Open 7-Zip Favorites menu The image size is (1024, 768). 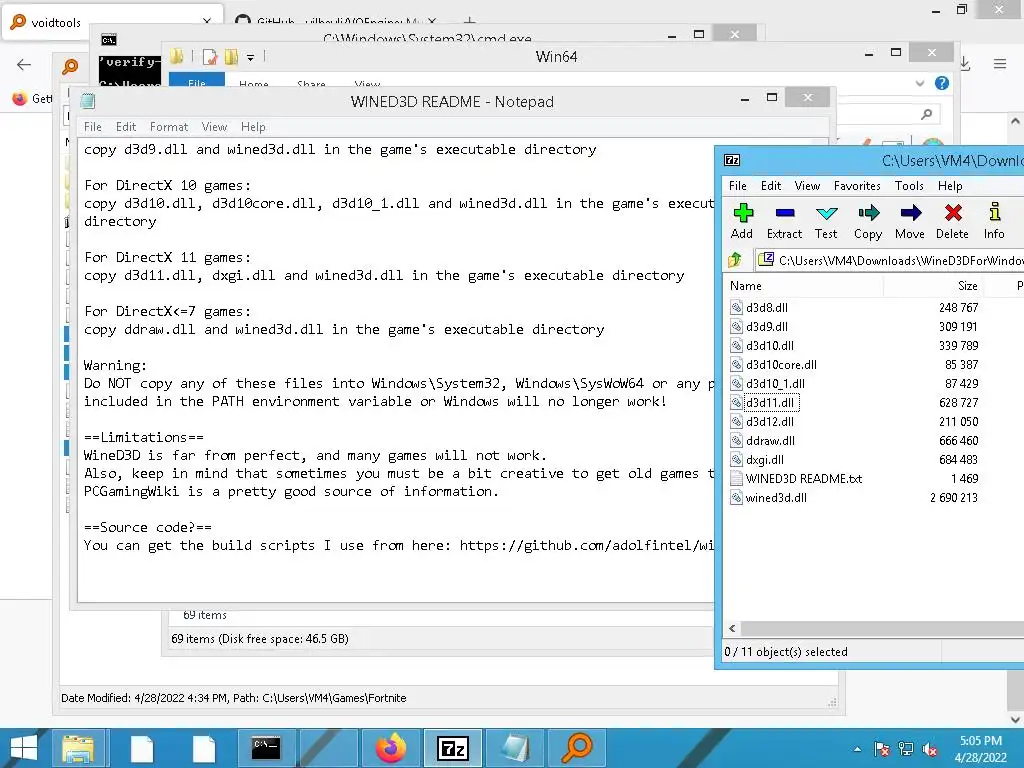(x=857, y=185)
